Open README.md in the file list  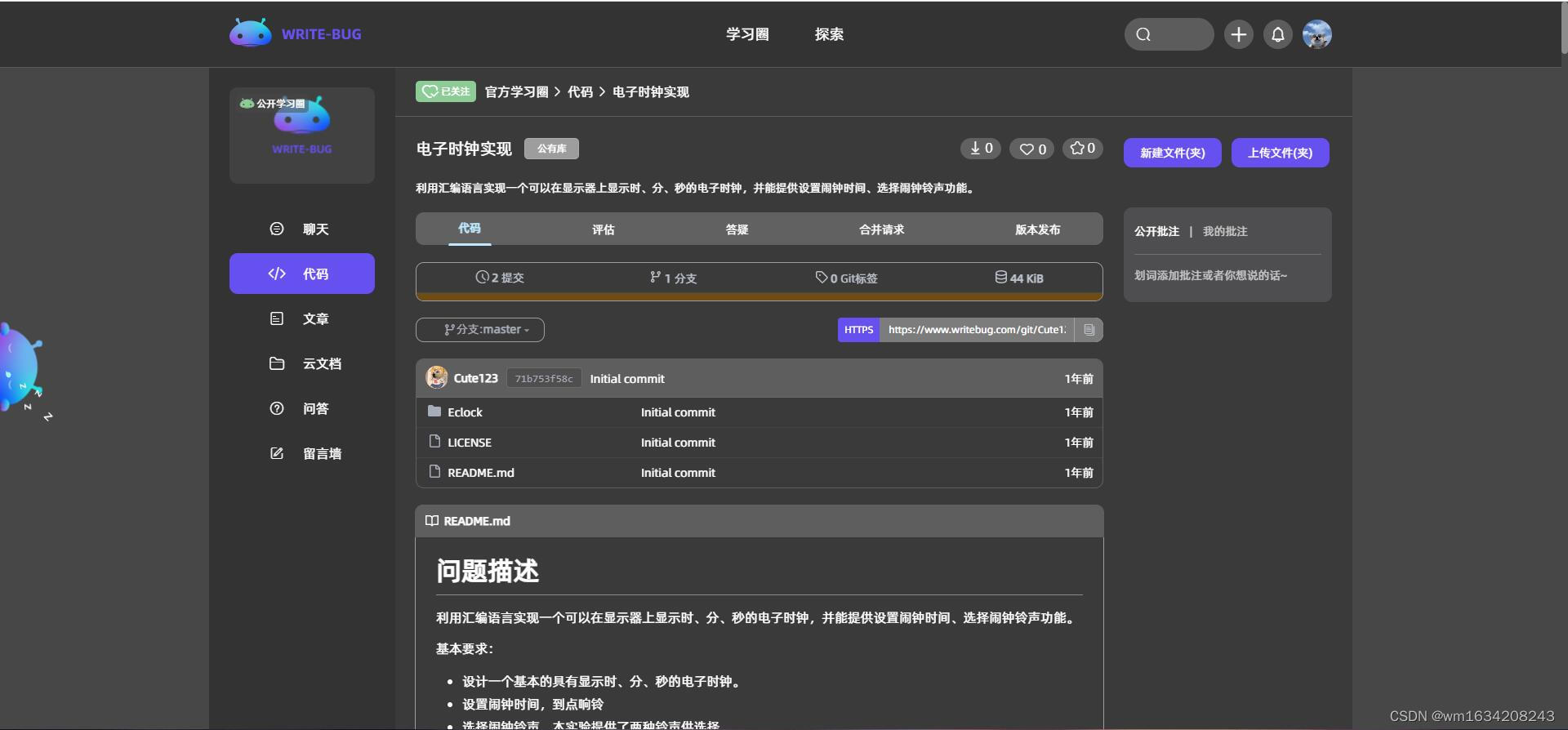click(481, 473)
